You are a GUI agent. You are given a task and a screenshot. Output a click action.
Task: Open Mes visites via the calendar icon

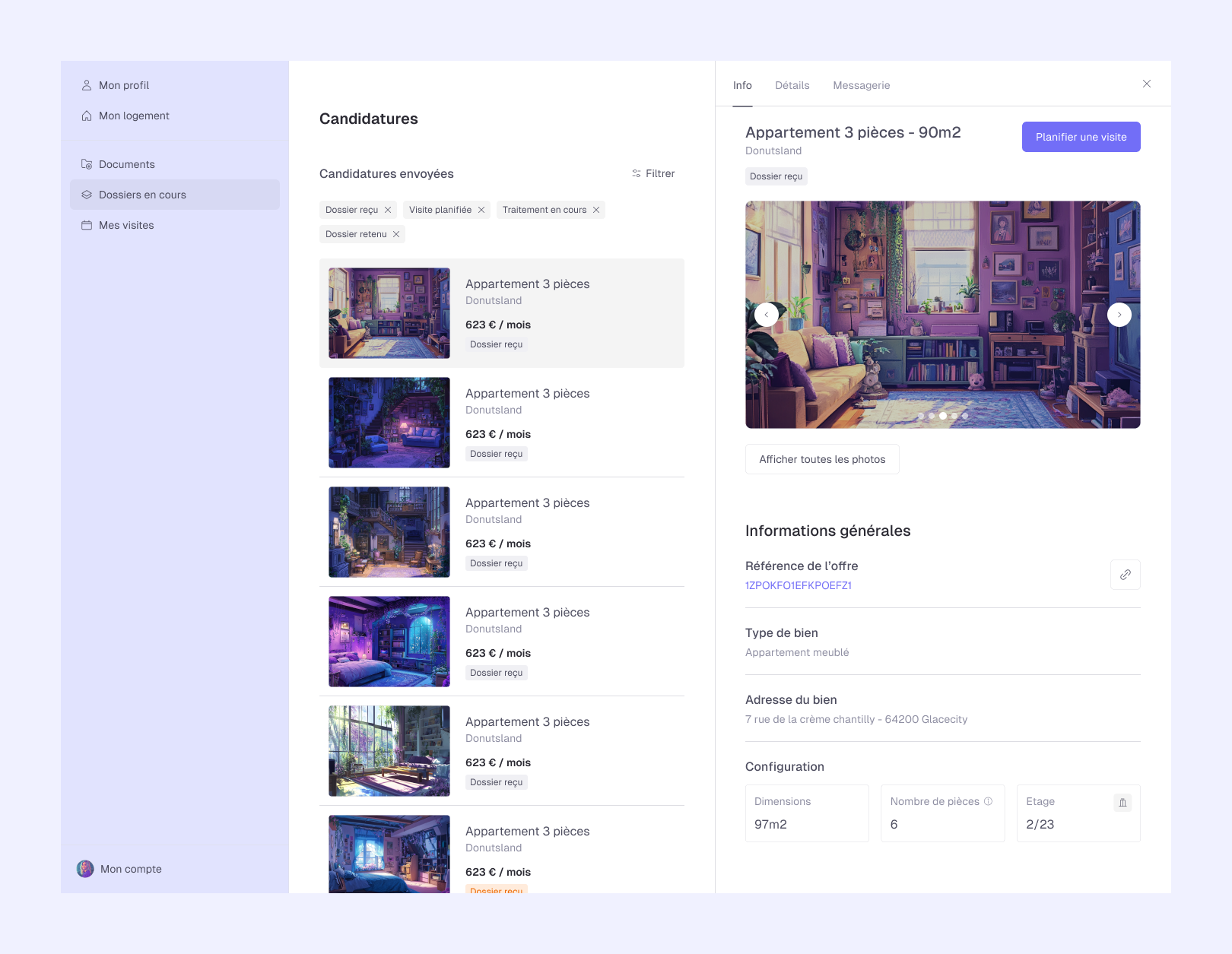(x=85, y=225)
